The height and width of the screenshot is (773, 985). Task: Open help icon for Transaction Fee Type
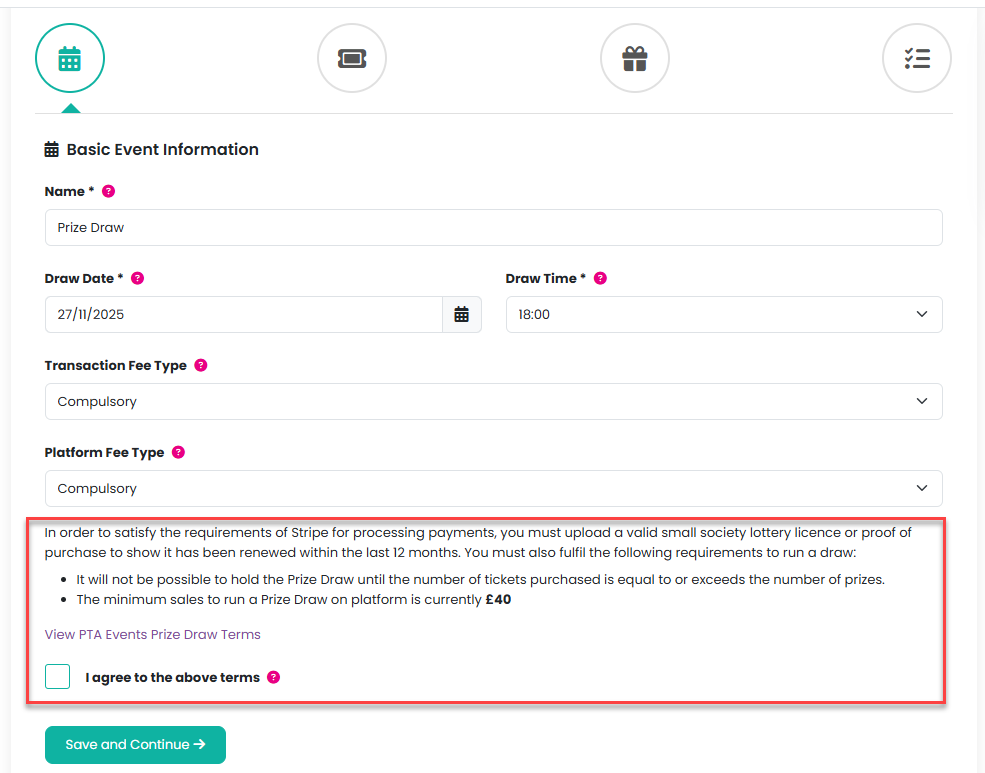[201, 365]
